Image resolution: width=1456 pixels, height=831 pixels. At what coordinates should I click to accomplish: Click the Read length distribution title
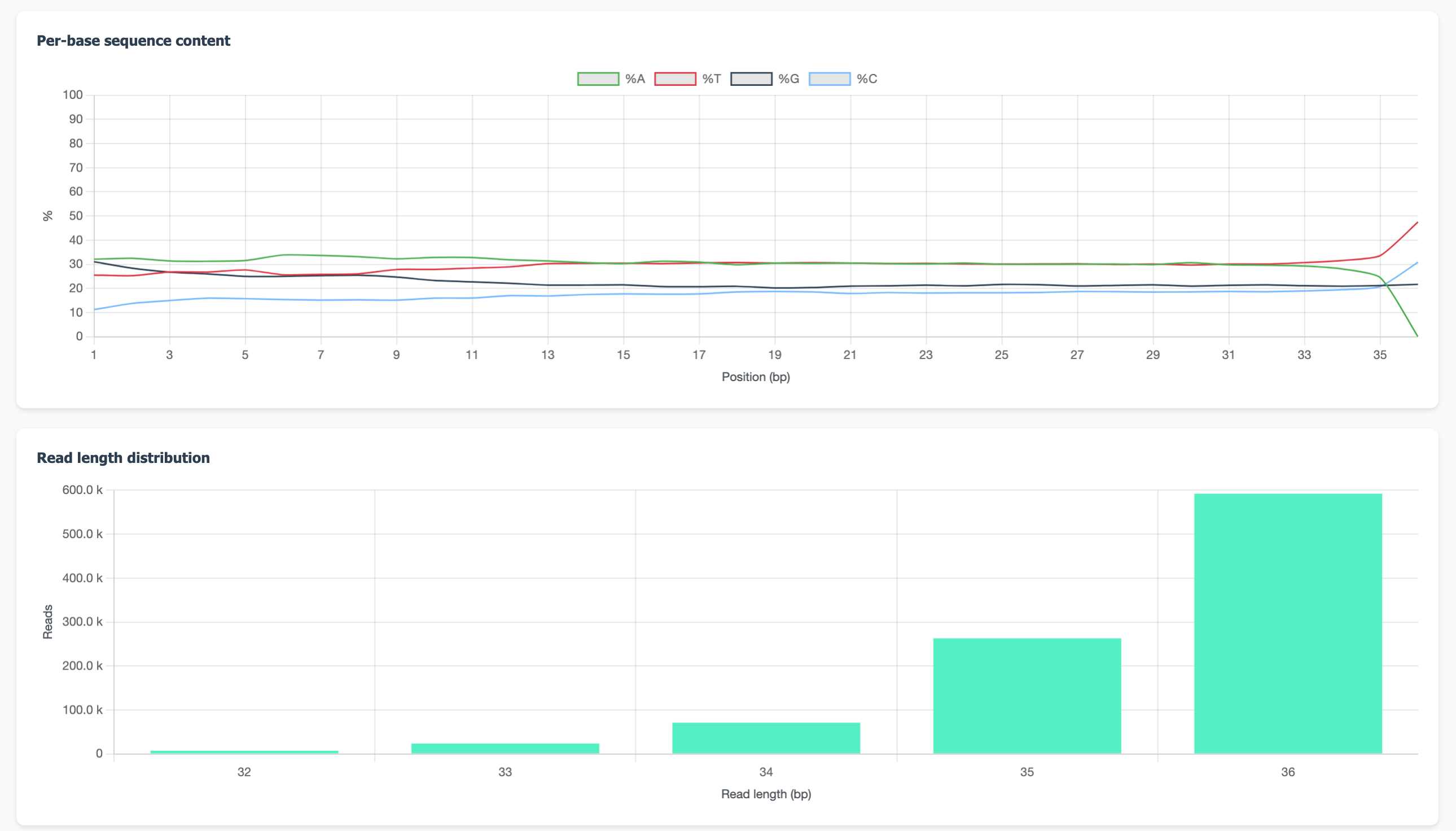coord(123,457)
